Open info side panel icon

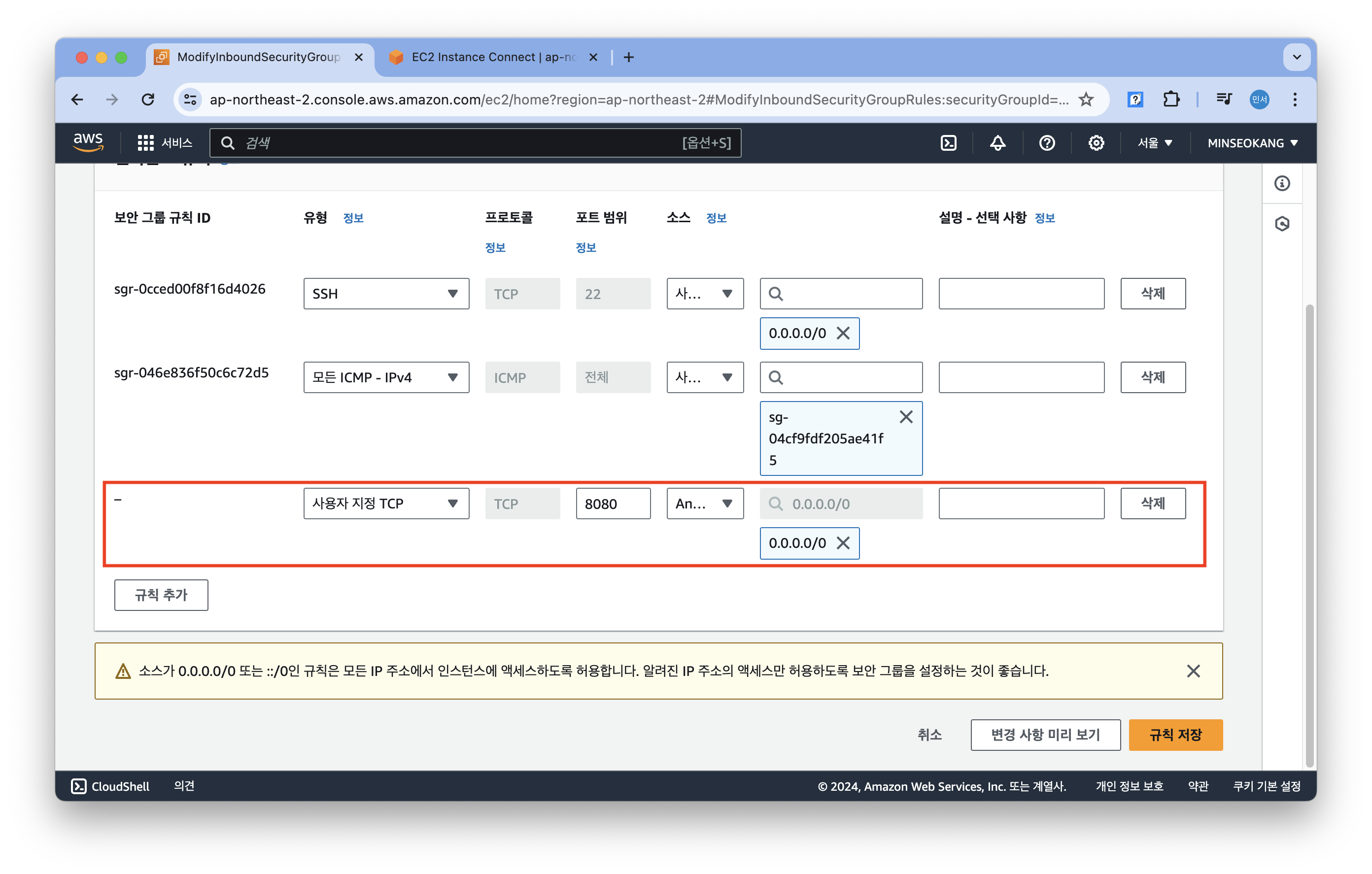pos(1282,183)
